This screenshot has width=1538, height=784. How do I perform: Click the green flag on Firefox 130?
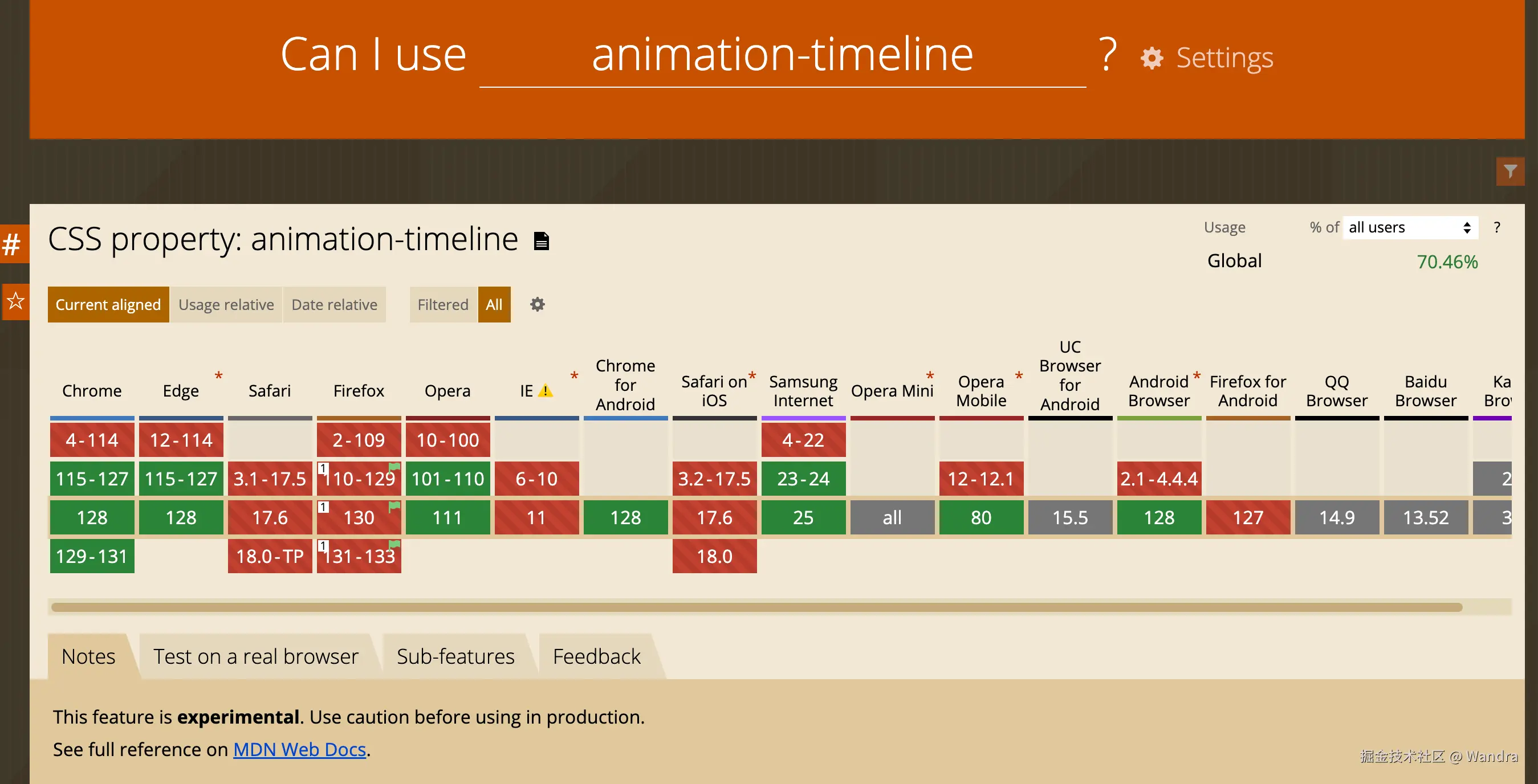pos(394,507)
